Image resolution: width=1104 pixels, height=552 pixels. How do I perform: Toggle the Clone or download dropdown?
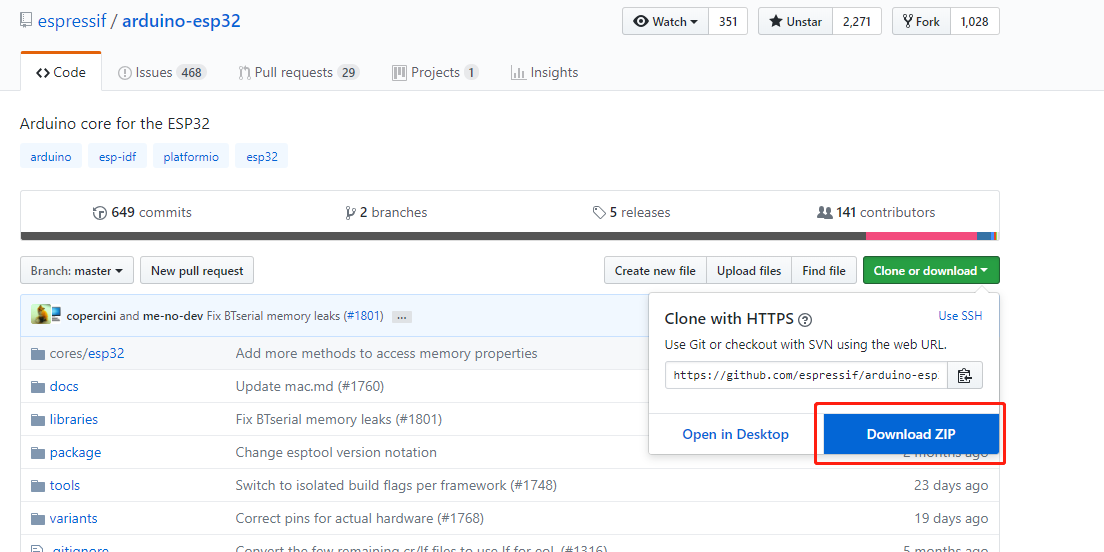[931, 270]
